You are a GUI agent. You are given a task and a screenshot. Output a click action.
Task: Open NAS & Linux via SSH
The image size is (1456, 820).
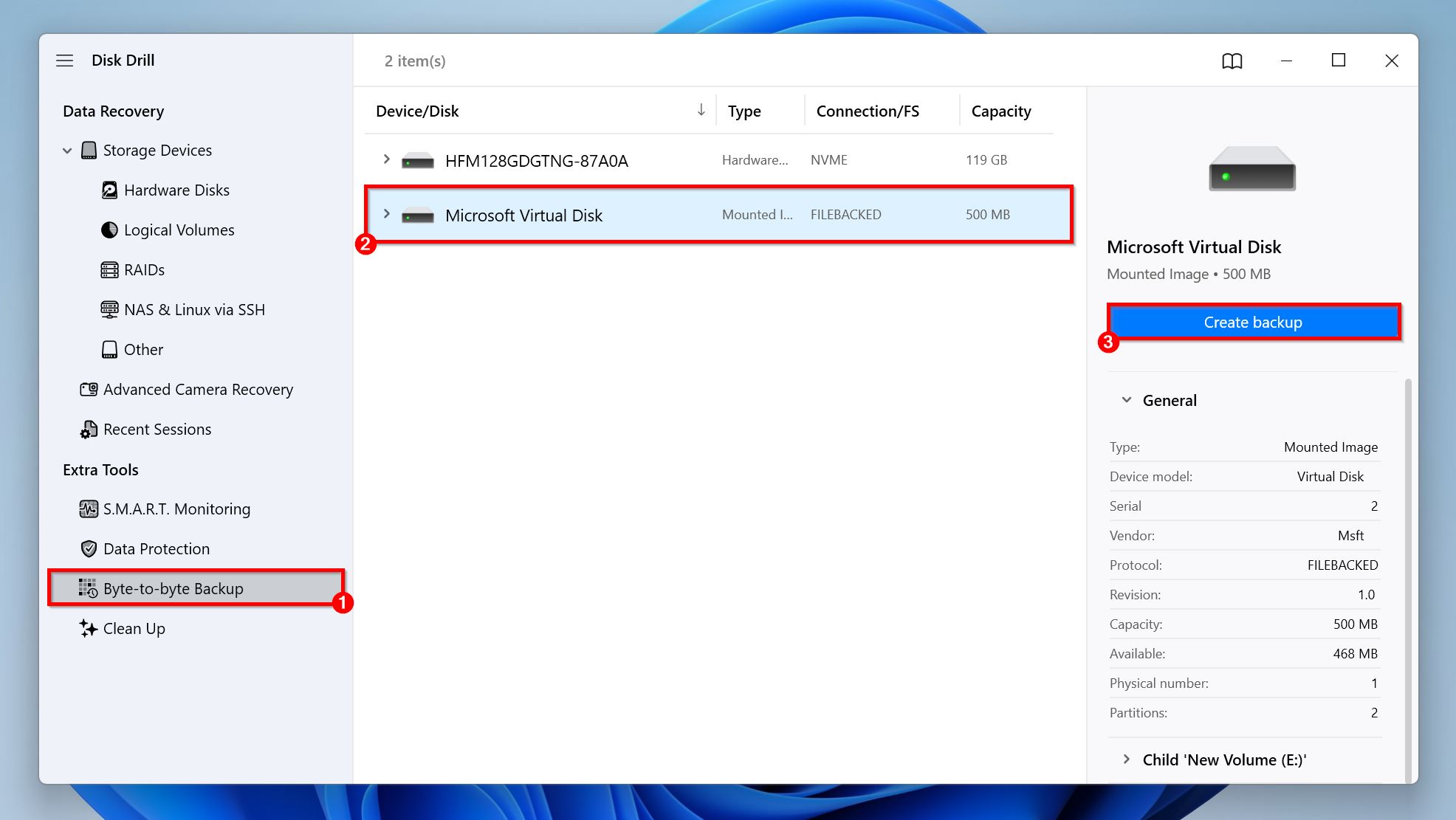point(184,309)
